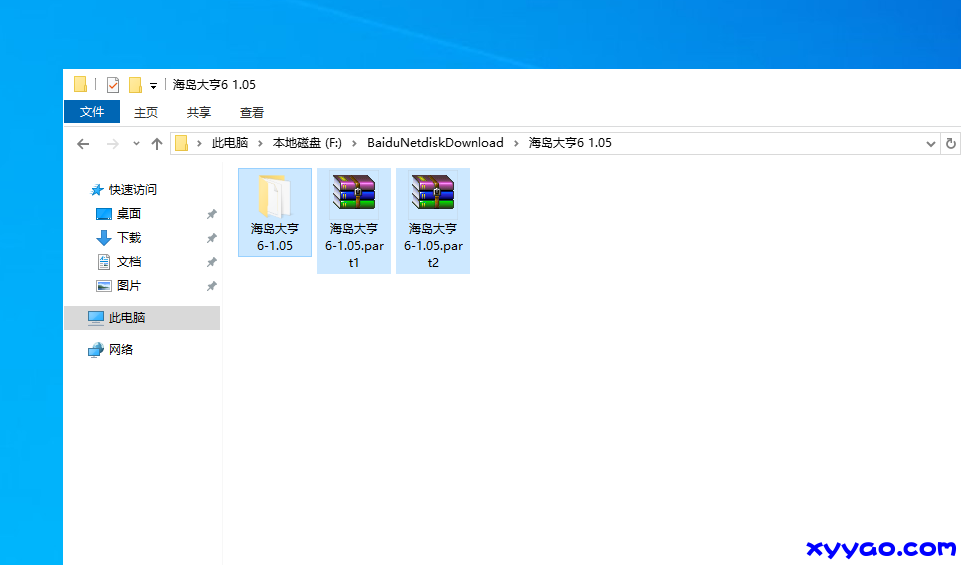Image resolution: width=961 pixels, height=565 pixels.
Task: Click BaiduNetdiskDownload in the address path
Action: 435,143
